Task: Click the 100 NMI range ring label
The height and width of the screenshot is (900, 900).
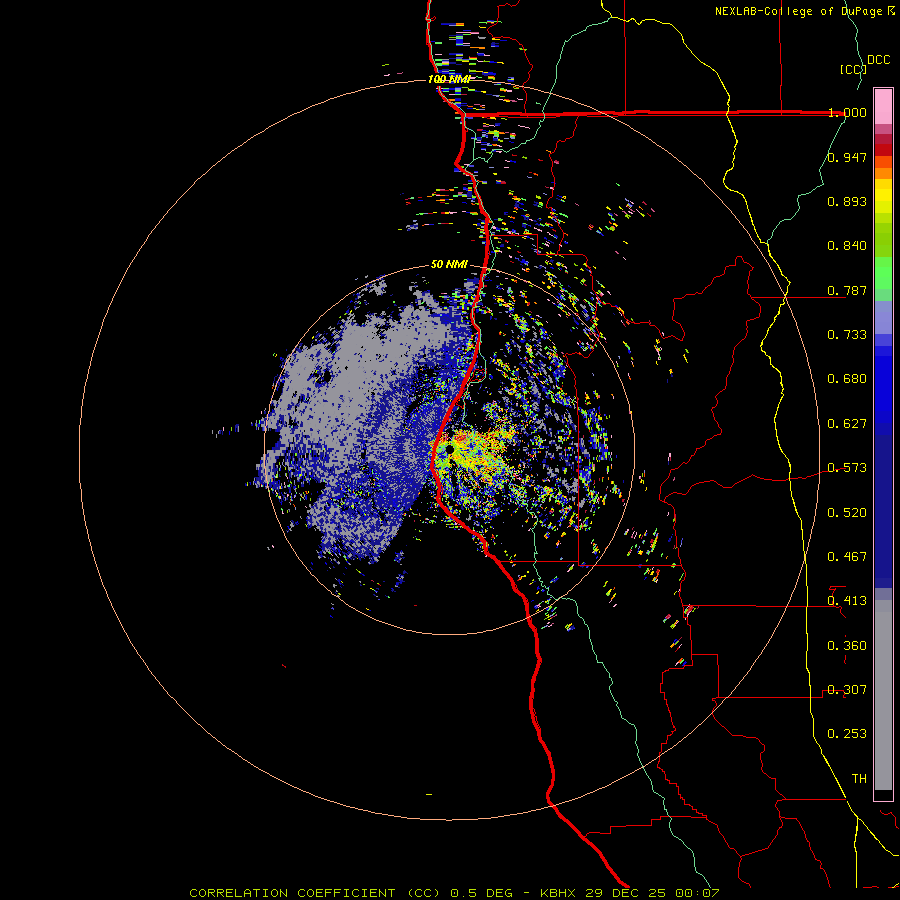Action: point(449,79)
